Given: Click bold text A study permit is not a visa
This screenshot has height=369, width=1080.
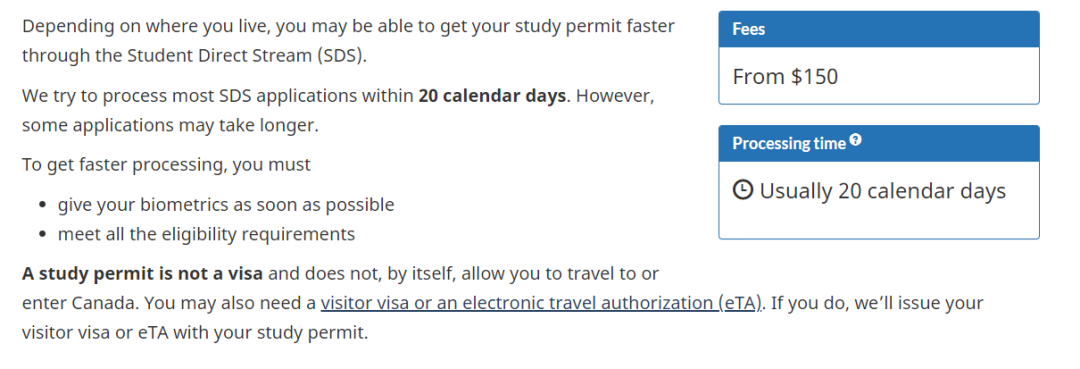Looking at the screenshot, I should click(143, 274).
